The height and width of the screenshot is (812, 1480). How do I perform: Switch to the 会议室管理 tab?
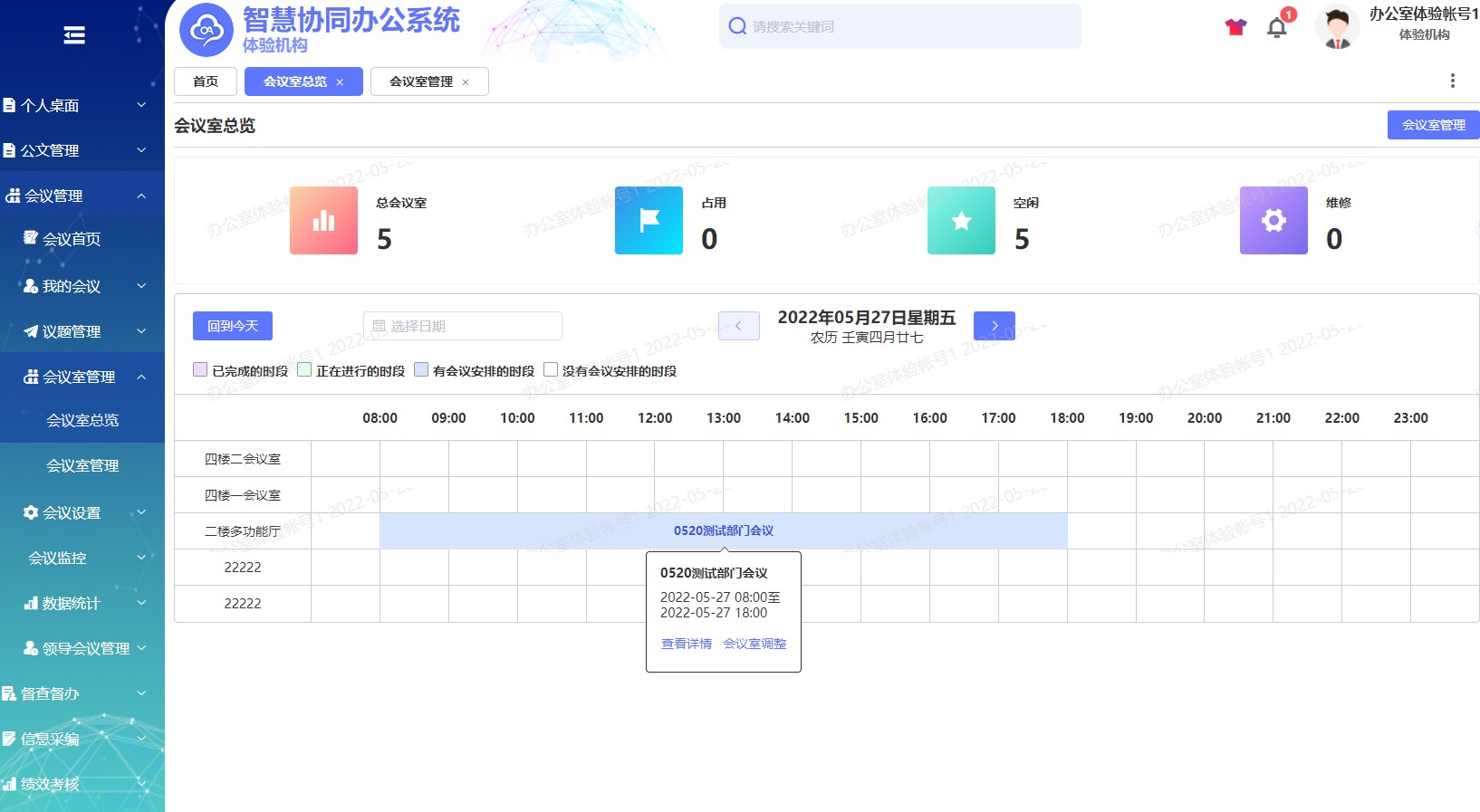tap(421, 81)
